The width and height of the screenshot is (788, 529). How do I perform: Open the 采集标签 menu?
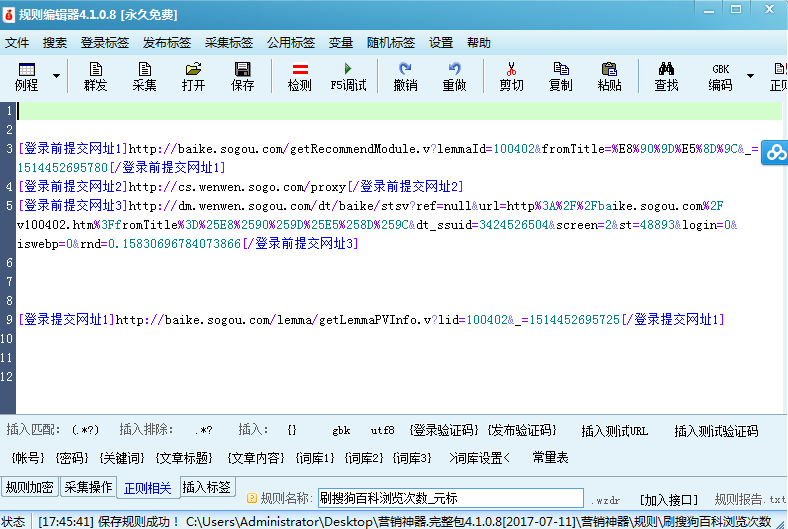click(229, 43)
